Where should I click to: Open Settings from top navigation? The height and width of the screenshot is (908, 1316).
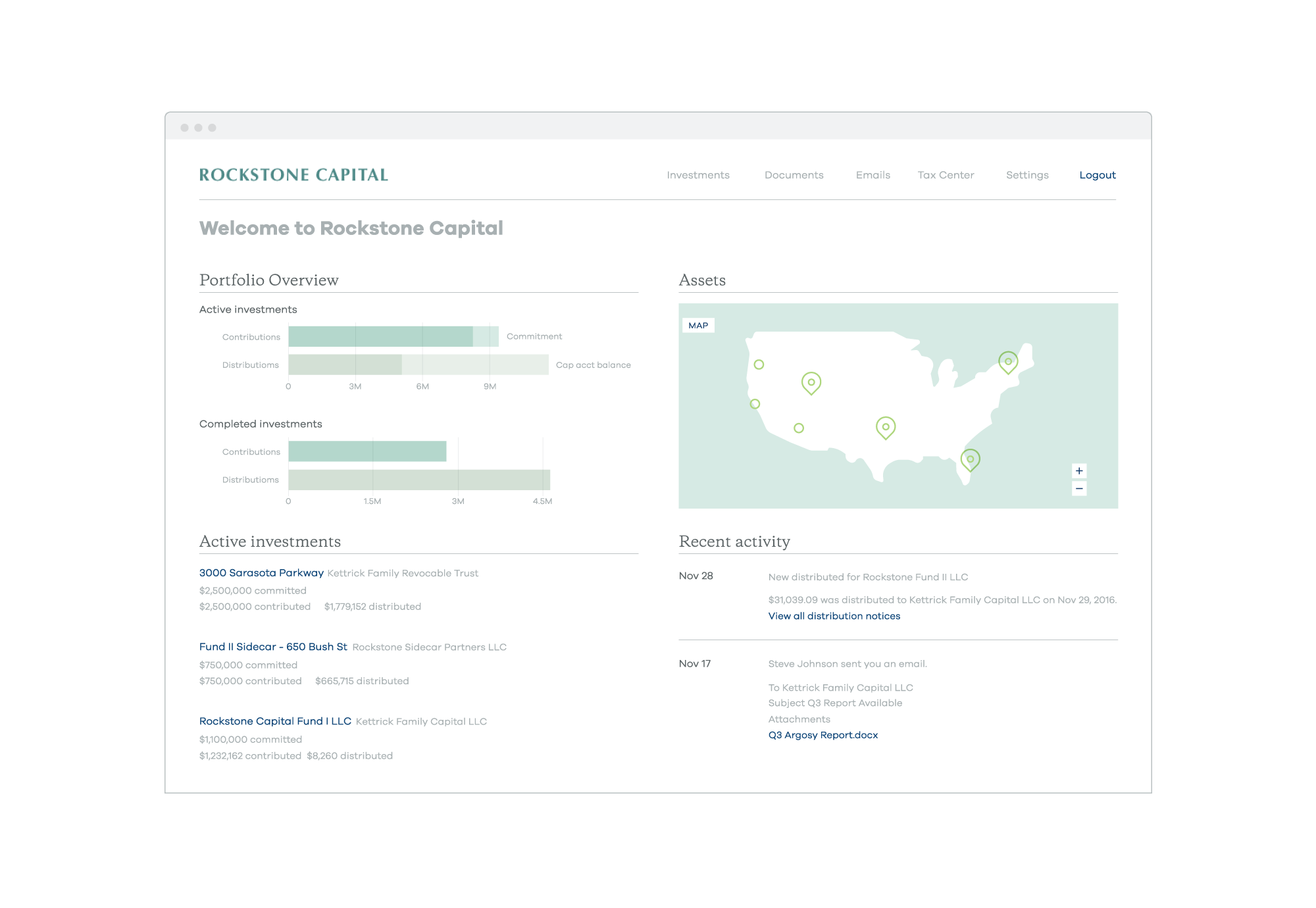tap(1026, 175)
